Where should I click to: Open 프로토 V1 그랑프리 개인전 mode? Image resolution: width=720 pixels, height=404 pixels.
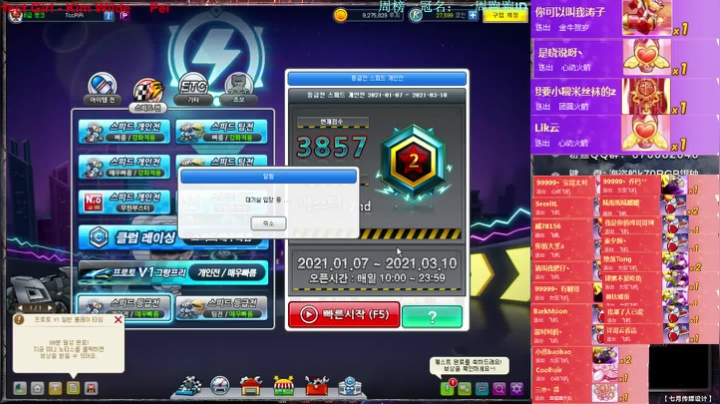(173, 273)
